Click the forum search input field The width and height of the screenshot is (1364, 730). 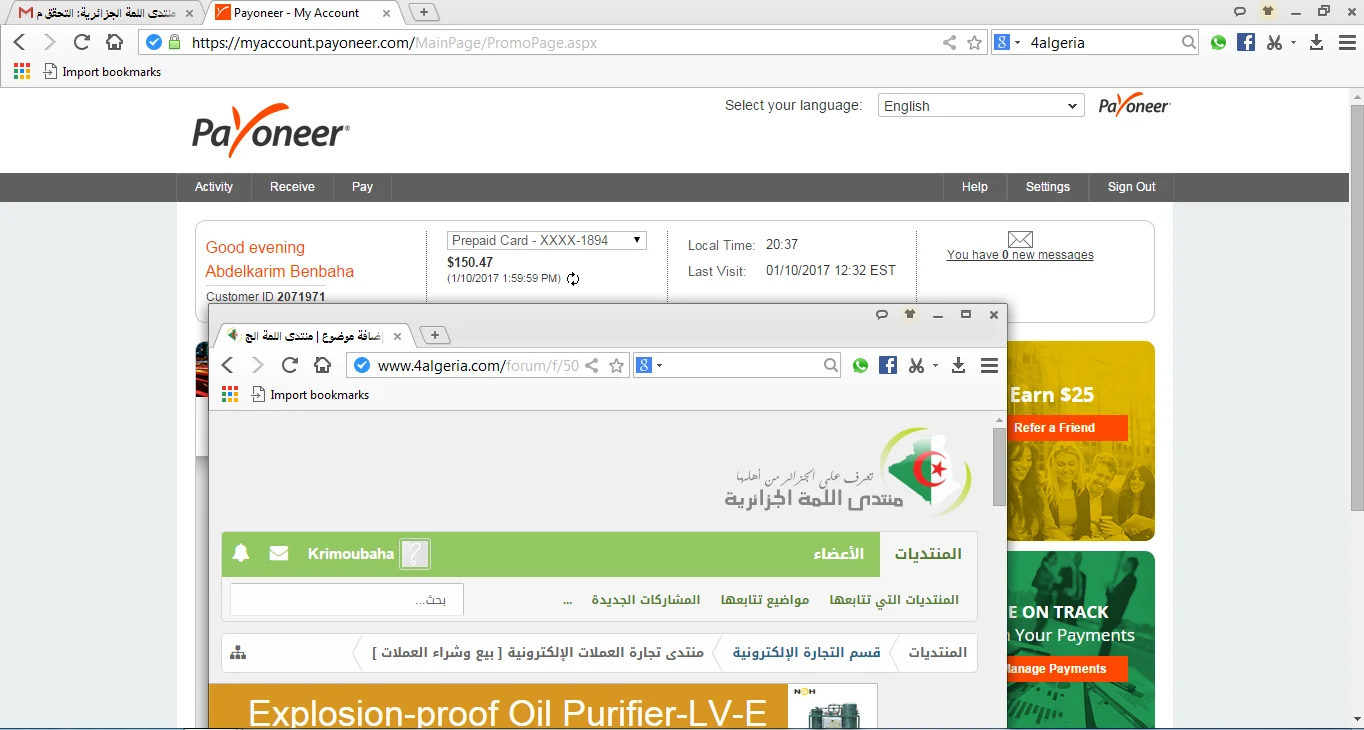[x=346, y=600]
